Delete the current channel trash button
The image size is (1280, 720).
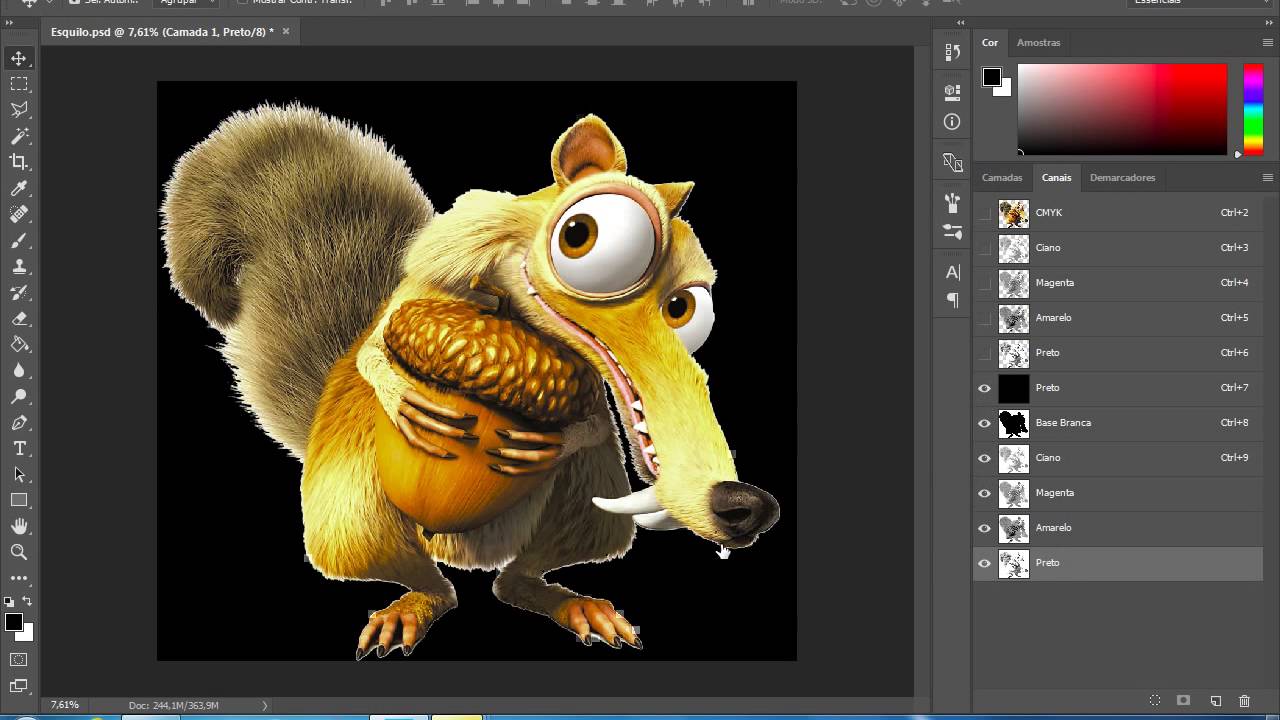pyautogui.click(x=1245, y=701)
